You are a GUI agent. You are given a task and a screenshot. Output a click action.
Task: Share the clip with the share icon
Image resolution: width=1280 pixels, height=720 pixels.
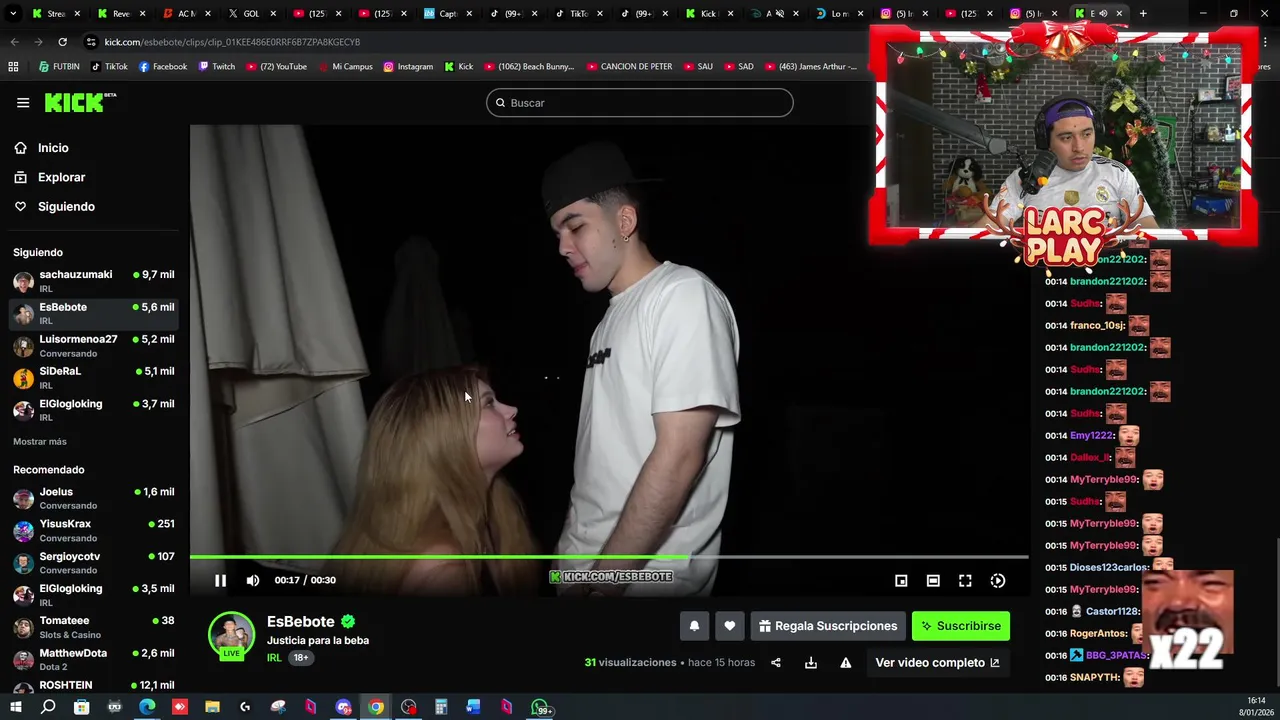pos(776,663)
